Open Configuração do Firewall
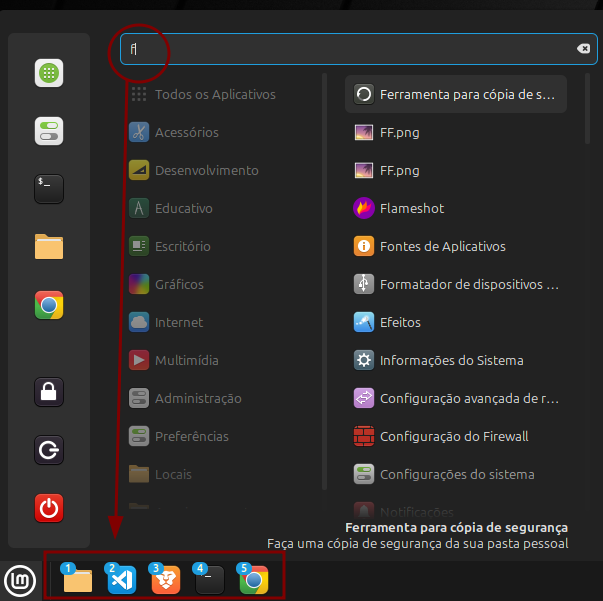603x601 pixels. [x=453, y=436]
